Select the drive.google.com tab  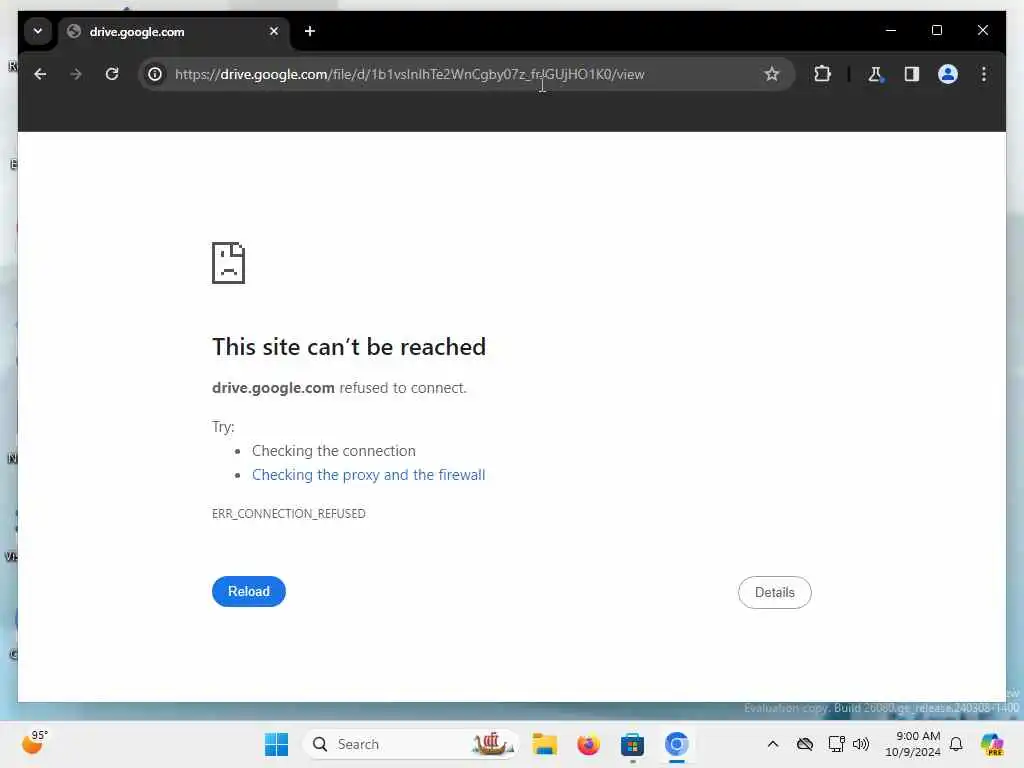pyautogui.click(x=173, y=31)
